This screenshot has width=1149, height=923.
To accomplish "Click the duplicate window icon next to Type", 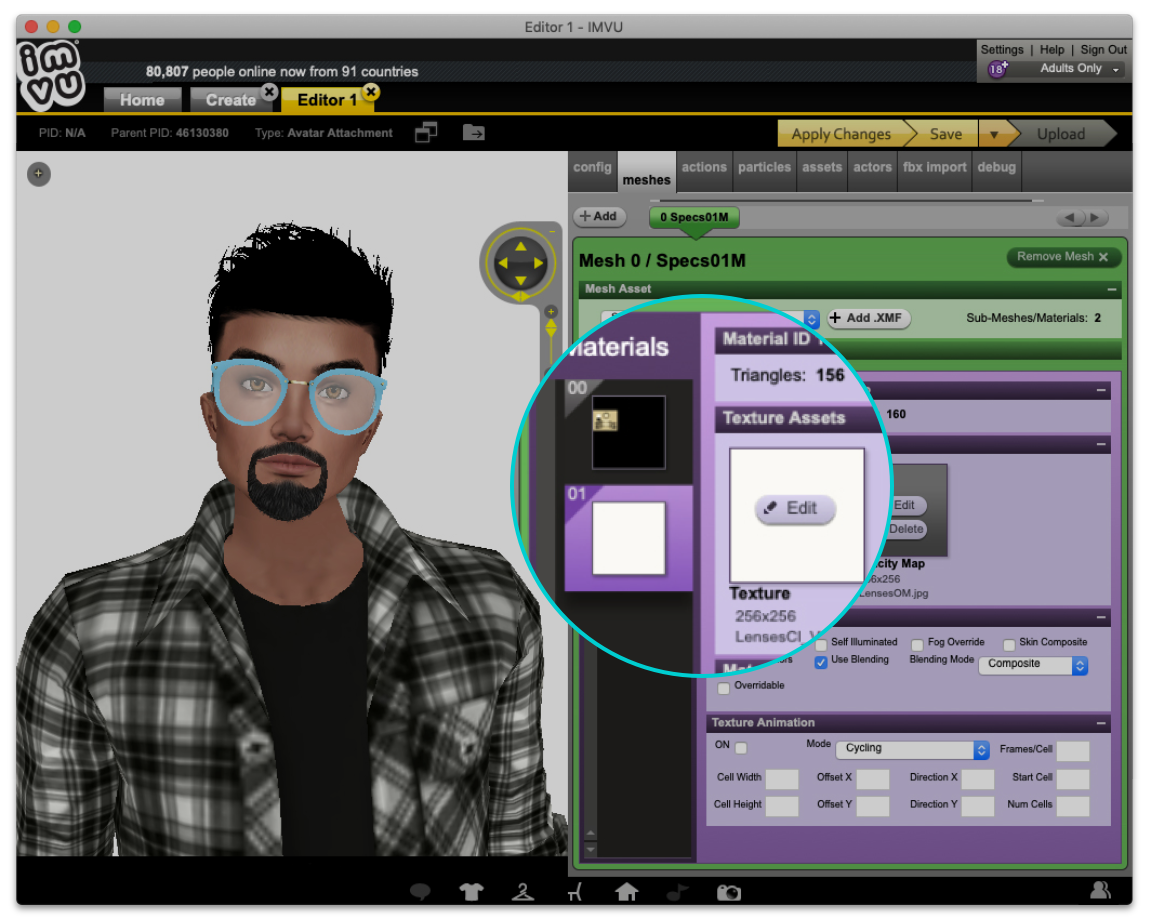I will tap(426, 133).
